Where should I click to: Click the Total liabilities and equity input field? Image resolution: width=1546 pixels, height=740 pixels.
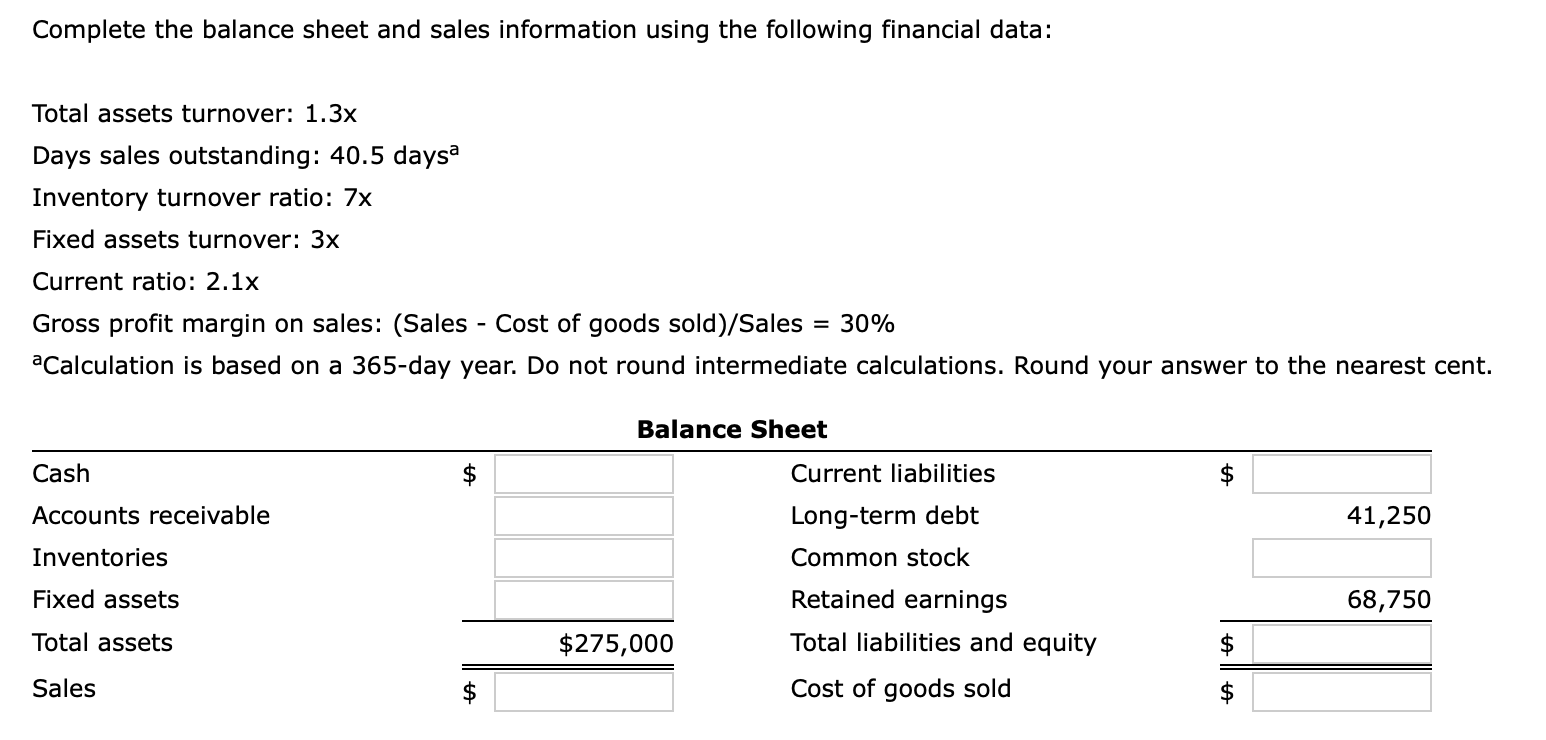point(1342,644)
